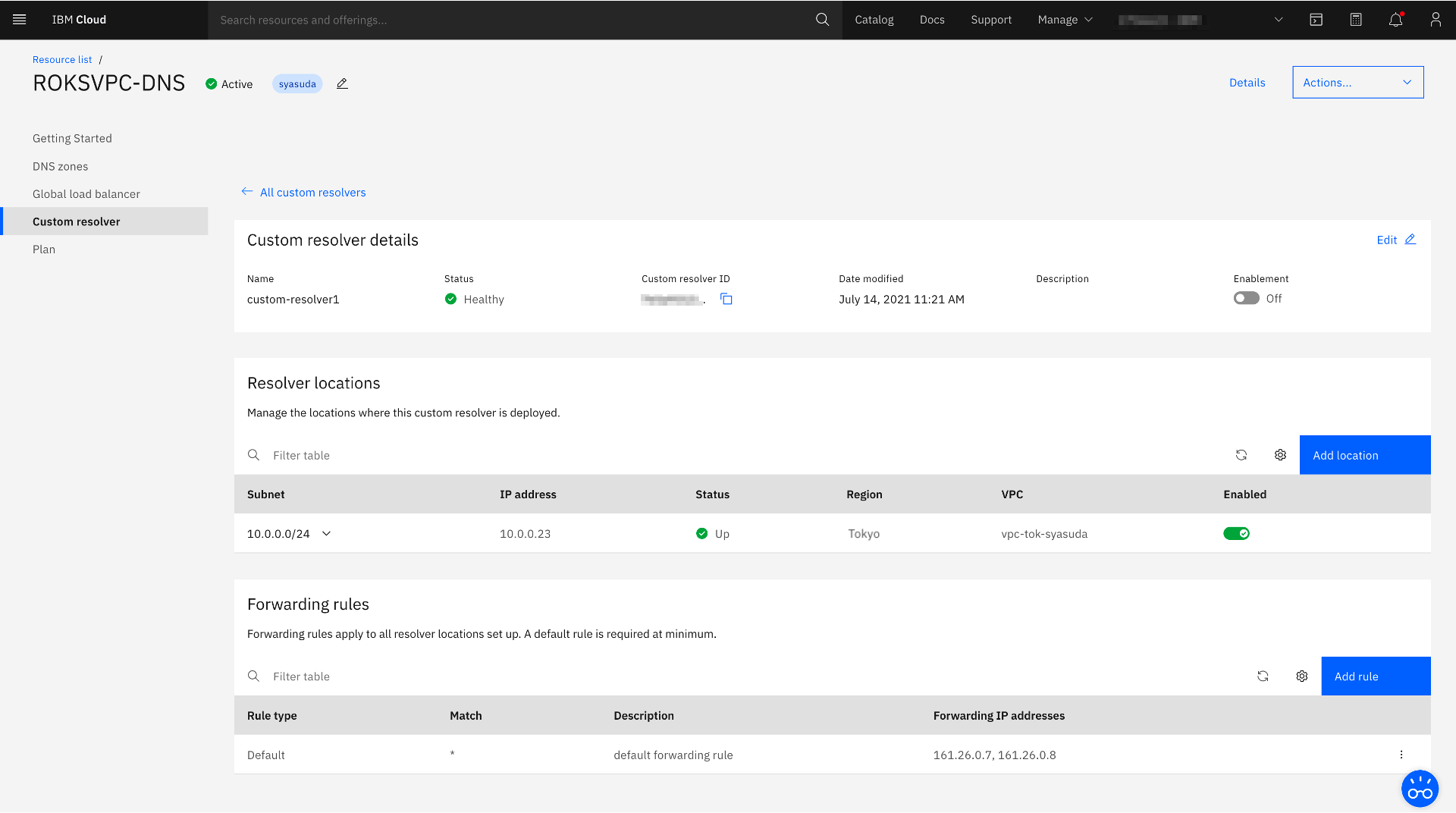Click the Add location button
Screen dimensions: 1456x813
tap(1365, 455)
